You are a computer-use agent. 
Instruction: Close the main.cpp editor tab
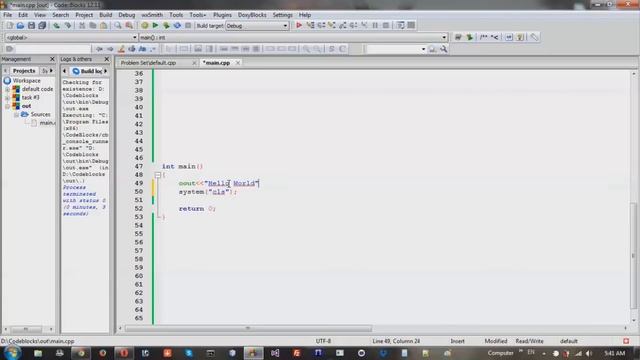pyautogui.click(x=238, y=63)
